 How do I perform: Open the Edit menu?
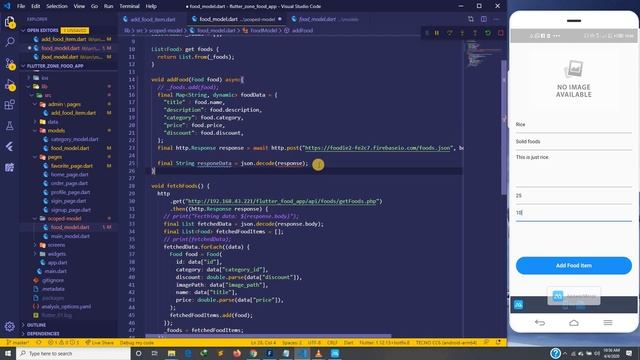click(x=36, y=6)
